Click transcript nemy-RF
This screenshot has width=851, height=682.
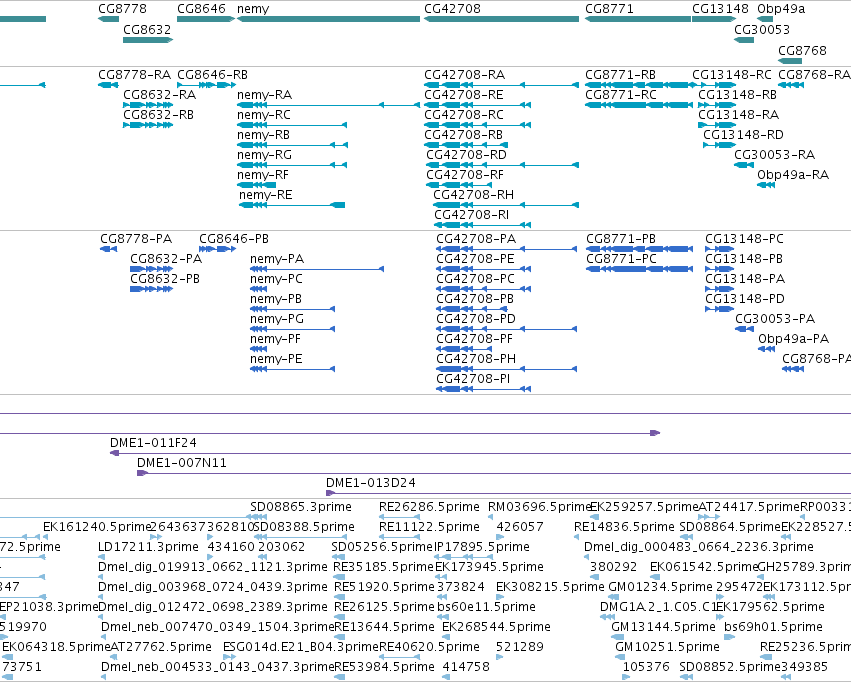point(256,185)
